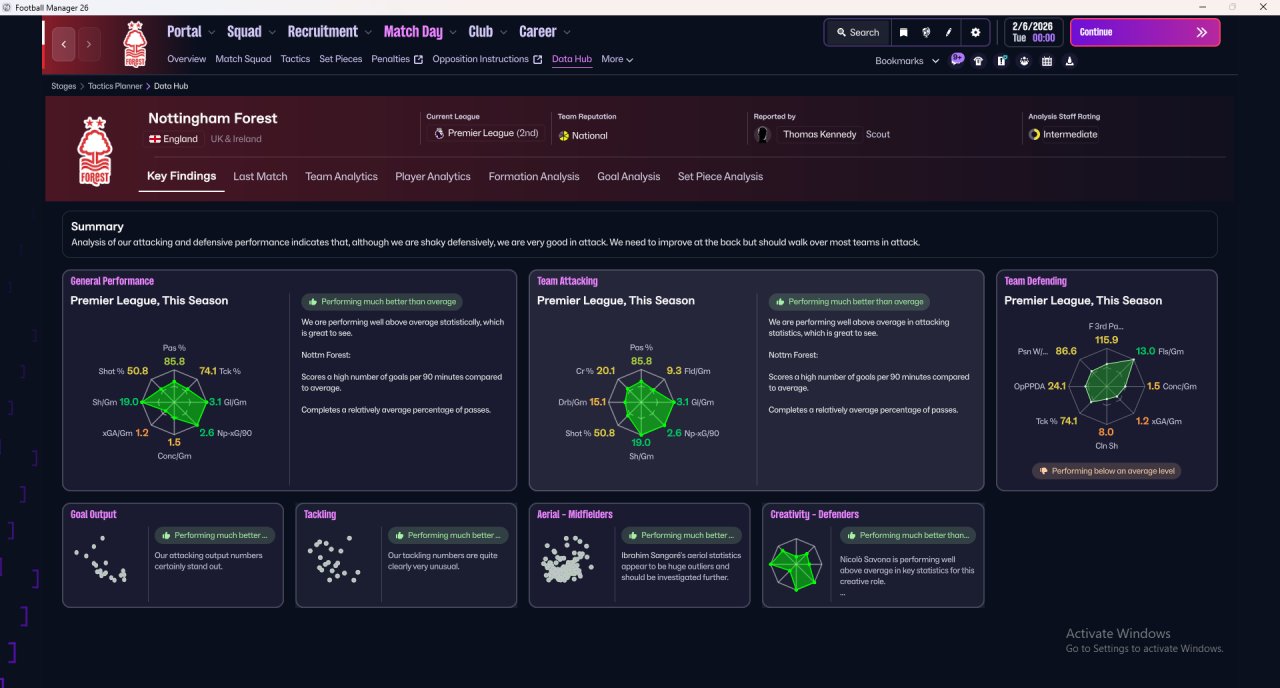Switch to the Team Analytics tab
Screen dimensions: 1280x688
341,176
